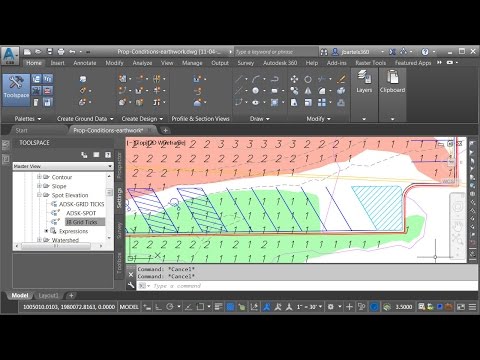This screenshot has height=360, width=480.
Task: Collapse the Spot Elevation tree node
Action: pos(39,195)
